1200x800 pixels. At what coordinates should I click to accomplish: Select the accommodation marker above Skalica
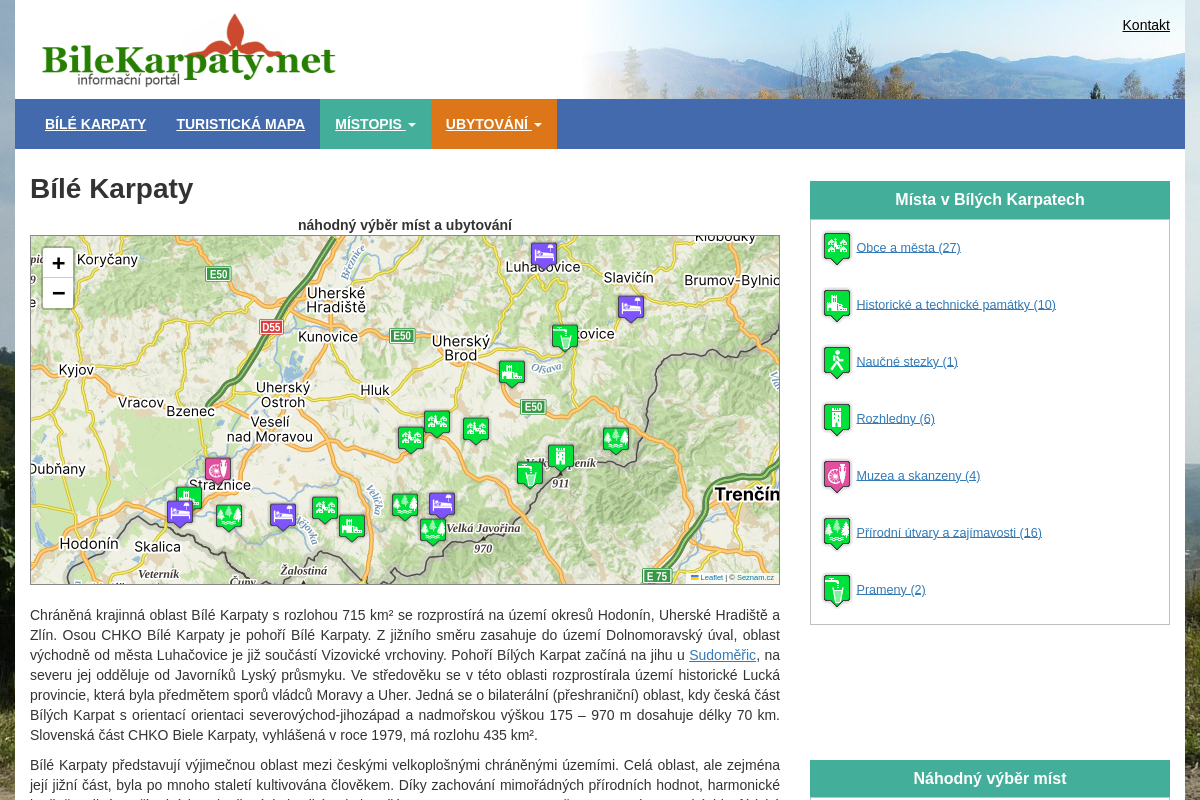point(180,514)
